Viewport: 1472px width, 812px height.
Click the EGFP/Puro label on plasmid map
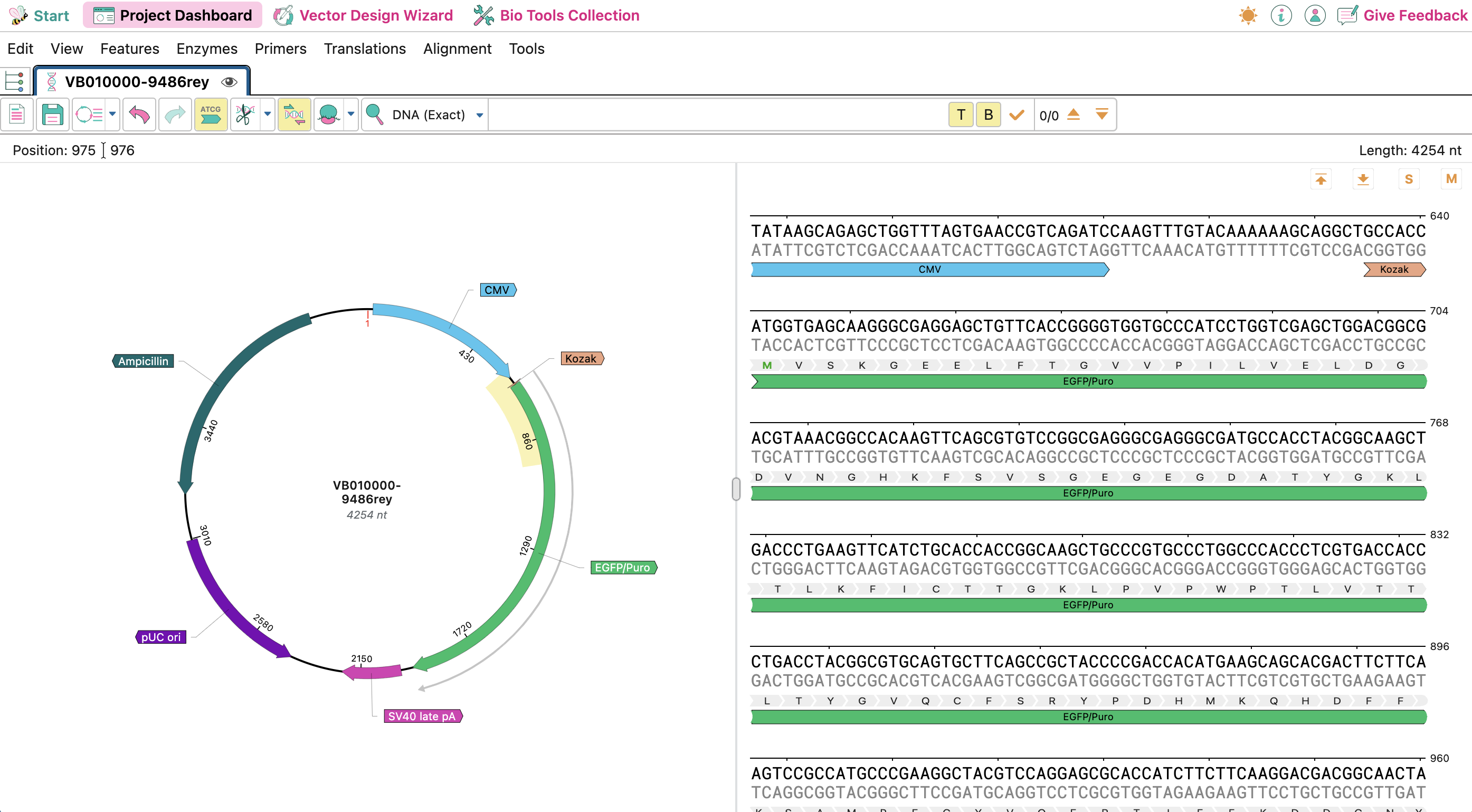(622, 567)
